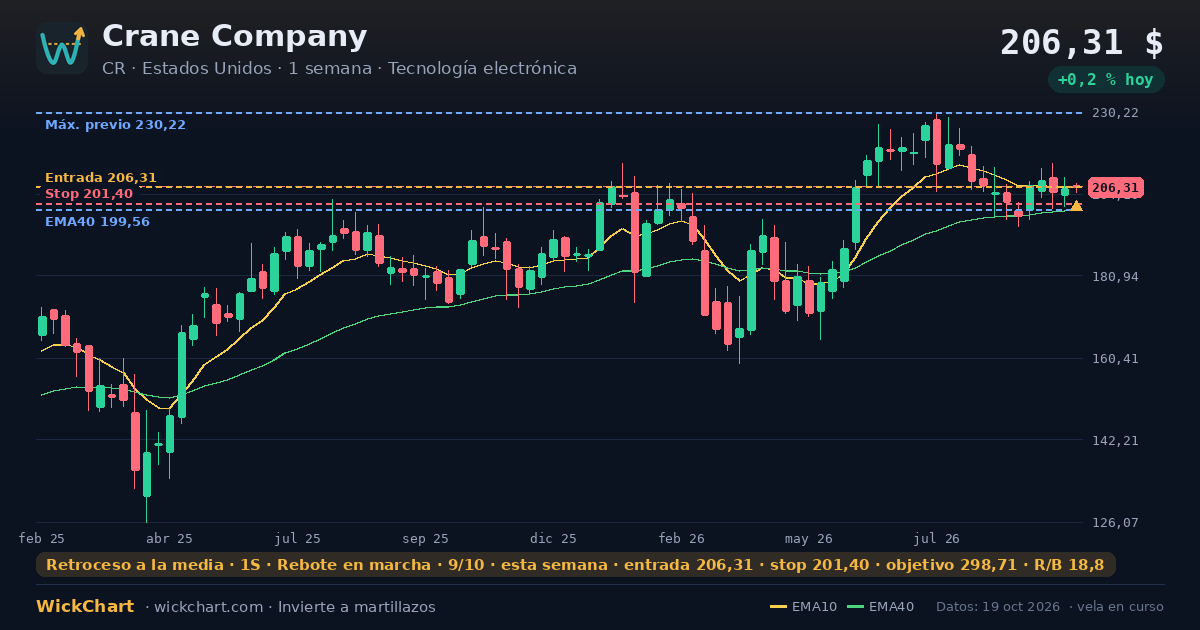Click the "may 26" date on the time axis
Screen dimensions: 1200x630
(809, 538)
